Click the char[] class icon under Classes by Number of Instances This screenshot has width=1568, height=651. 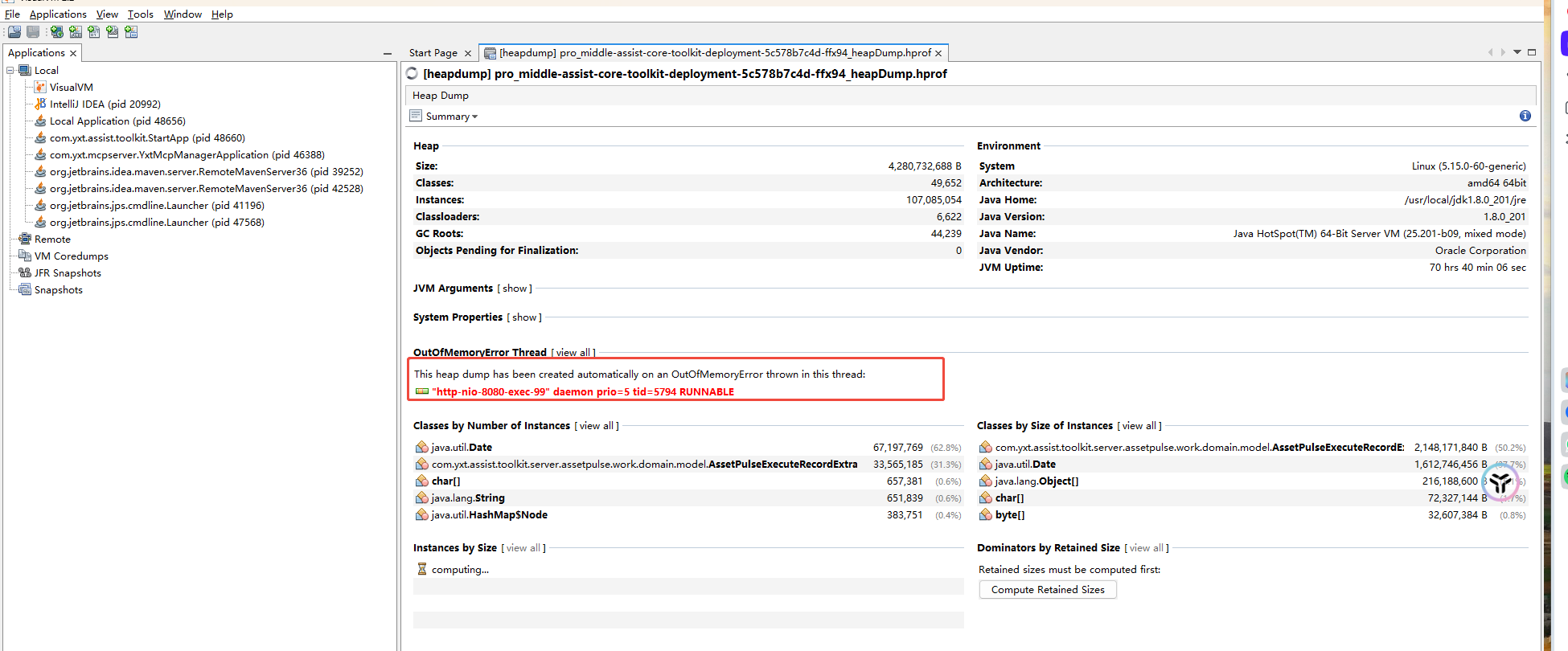[x=421, y=481]
